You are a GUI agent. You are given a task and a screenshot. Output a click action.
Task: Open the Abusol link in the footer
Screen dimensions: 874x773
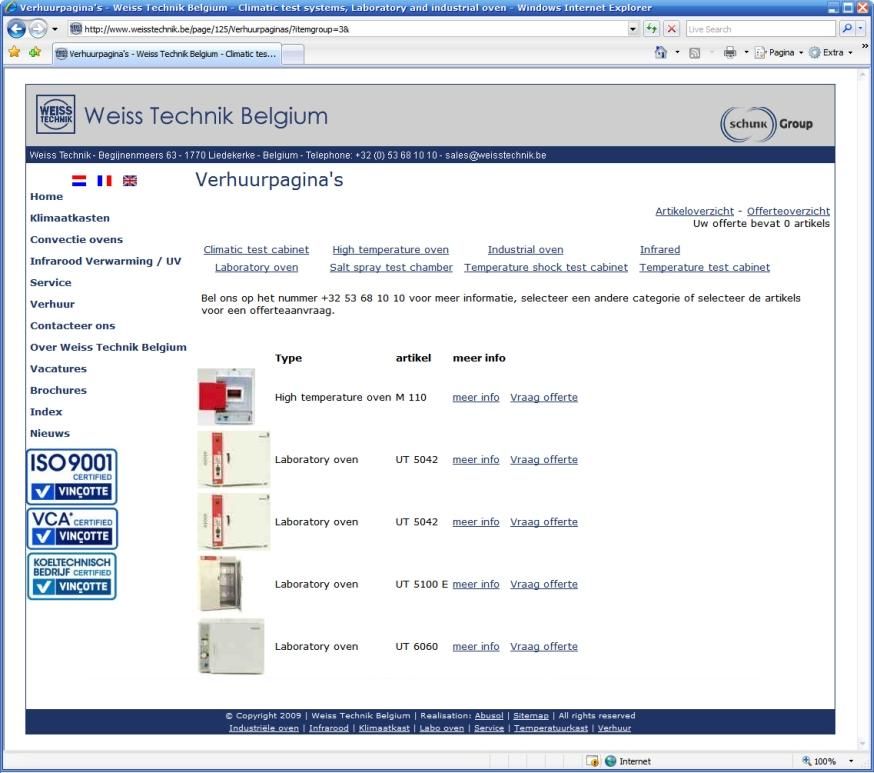pos(489,716)
